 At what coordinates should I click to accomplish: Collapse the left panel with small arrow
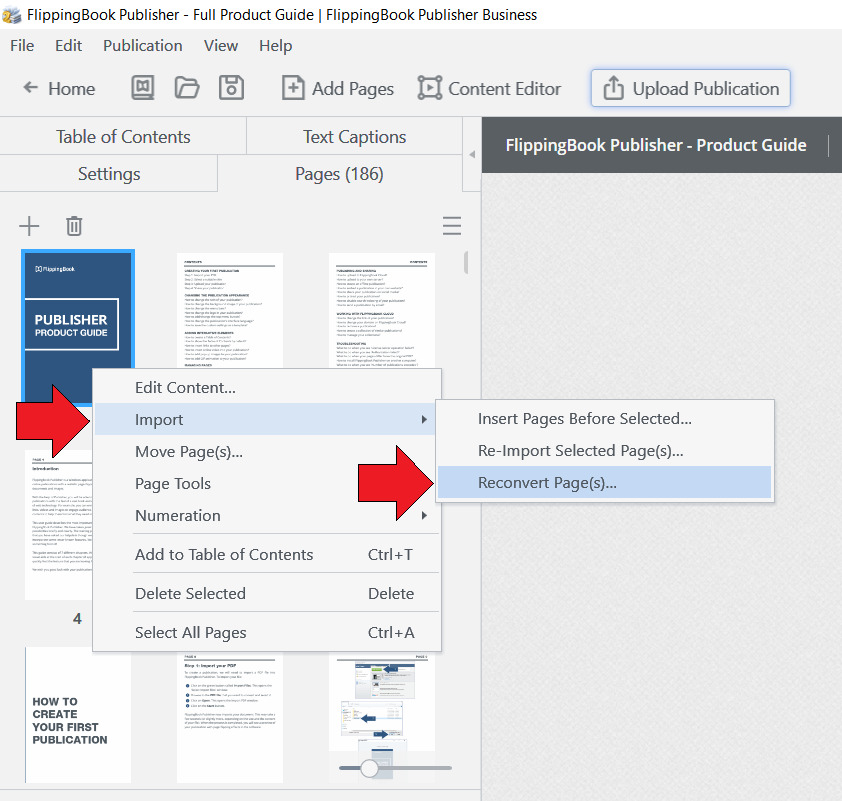472,155
